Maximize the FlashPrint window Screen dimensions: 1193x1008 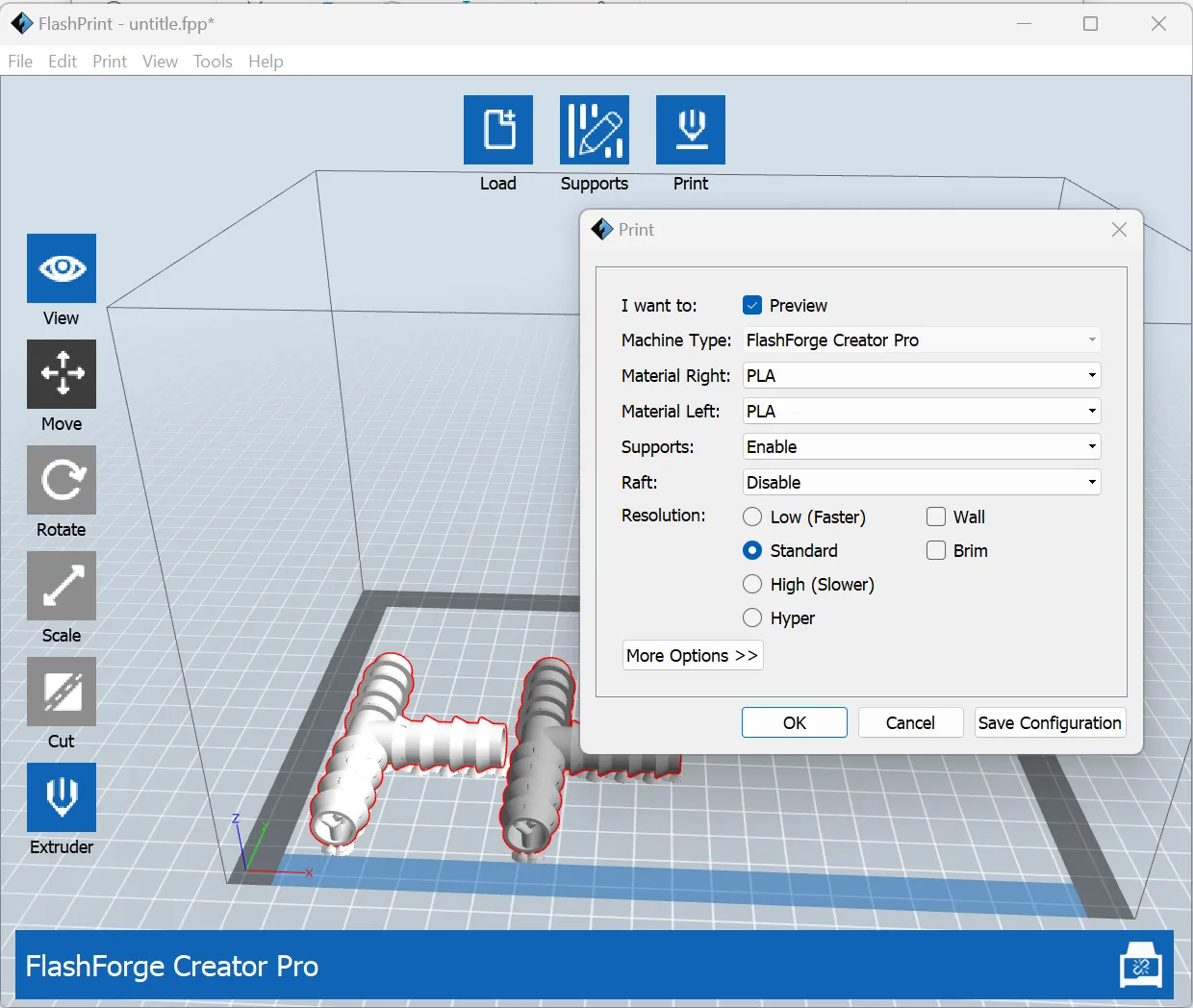click(x=1090, y=23)
